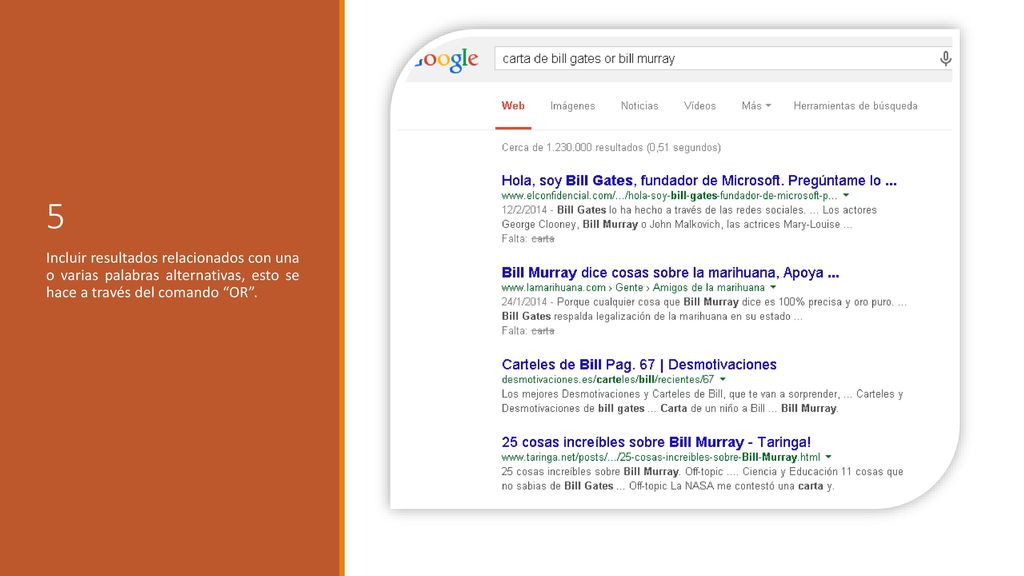Screen dimensions: 1024x576
Task: Click the www.lamarihuana.com breadcrumb URL text
Action: pyautogui.click(x=633, y=287)
